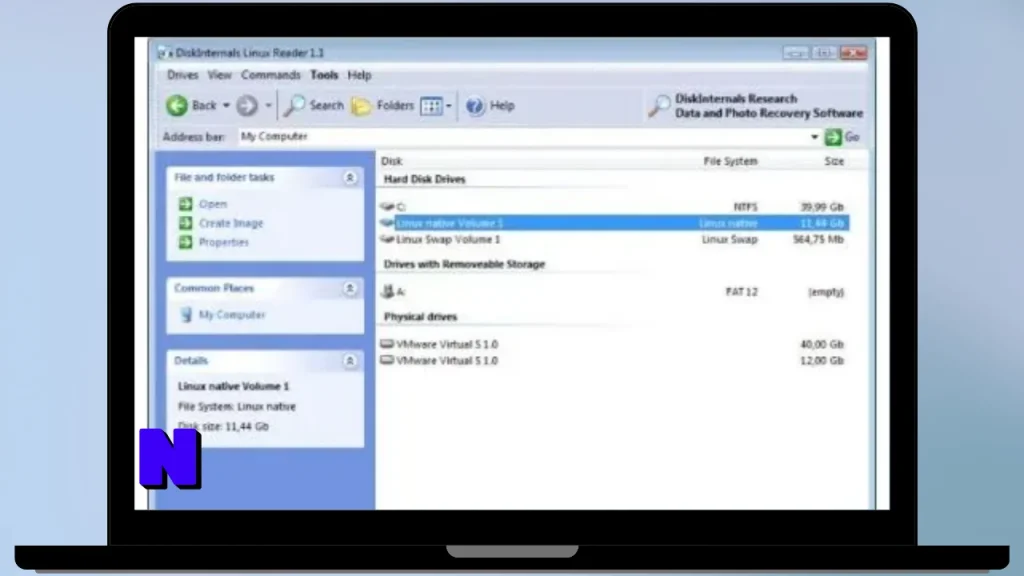
Task: Click the DiskInternals magnifier logo icon
Action: click(659, 106)
